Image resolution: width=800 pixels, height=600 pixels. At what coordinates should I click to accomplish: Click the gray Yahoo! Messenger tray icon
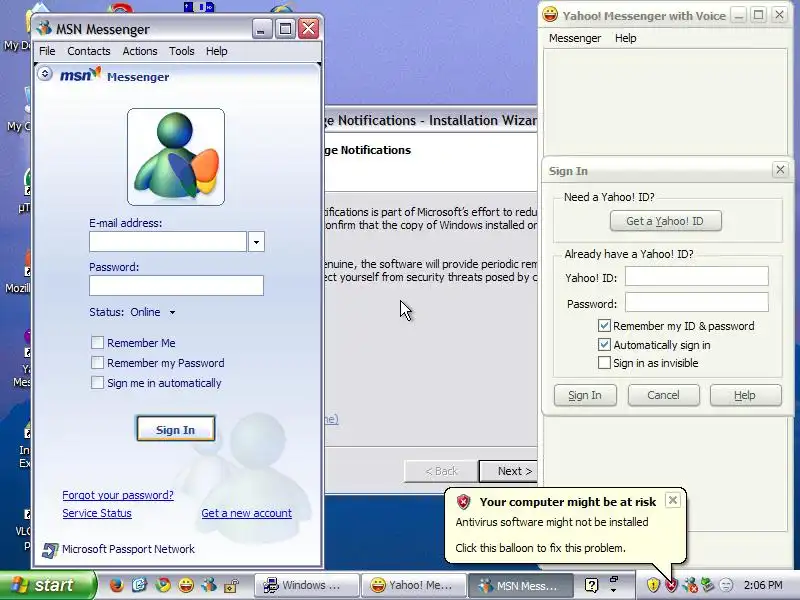[x=726, y=585]
